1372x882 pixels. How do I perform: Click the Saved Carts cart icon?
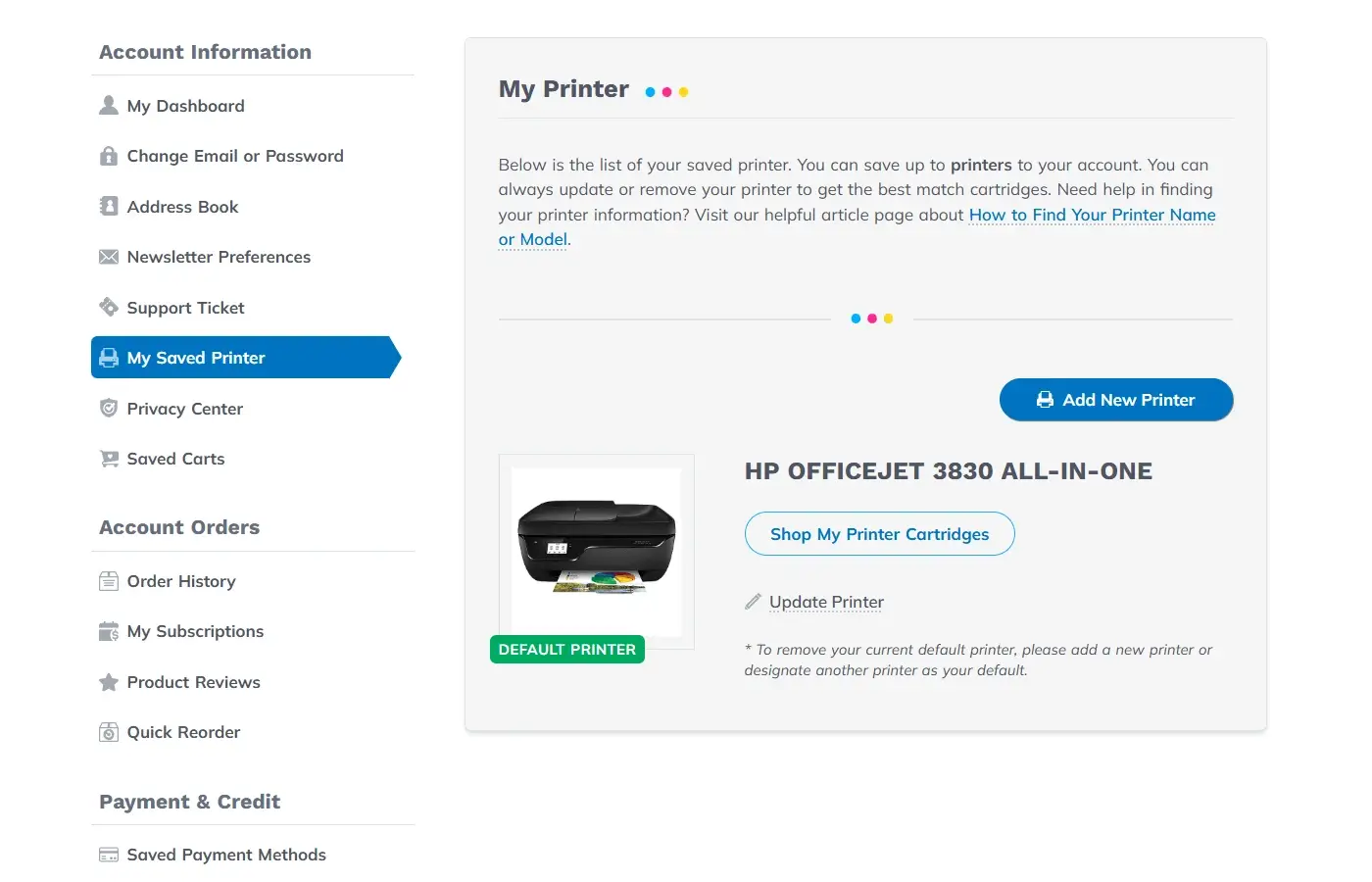coord(109,459)
